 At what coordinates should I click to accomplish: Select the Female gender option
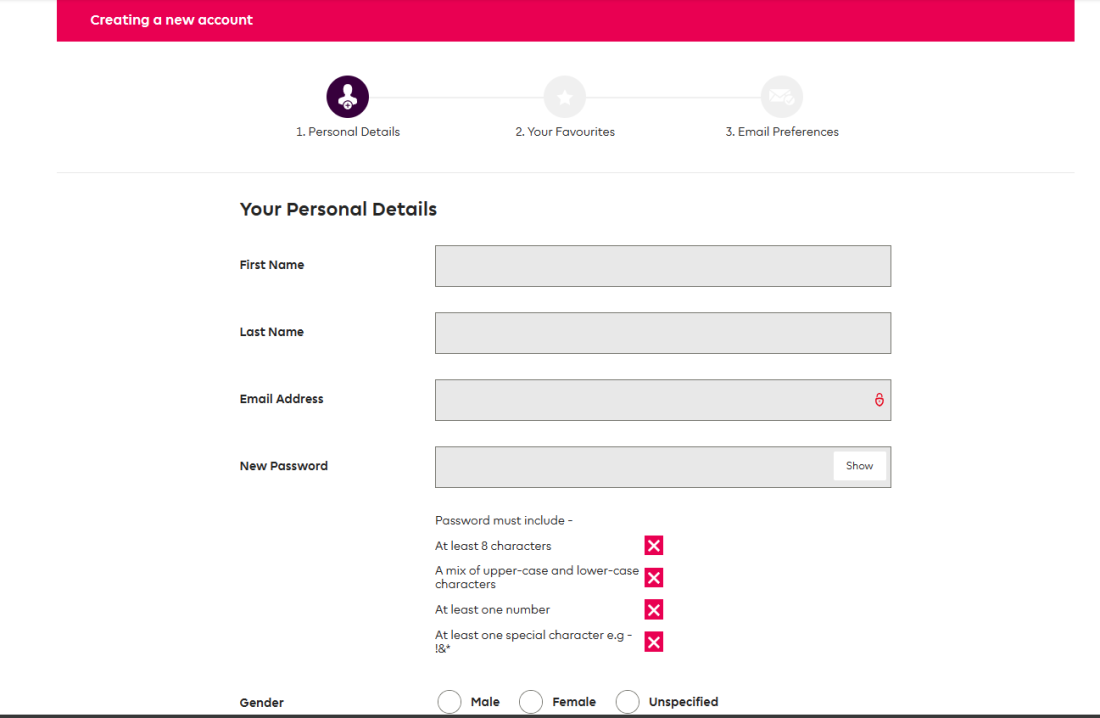pyautogui.click(x=531, y=702)
